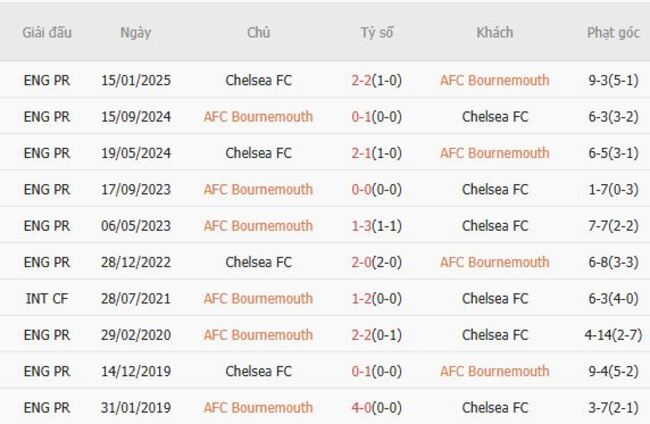
Task: Open the 2-1(1-0) score on 19/05/2024
Action: pos(377,153)
